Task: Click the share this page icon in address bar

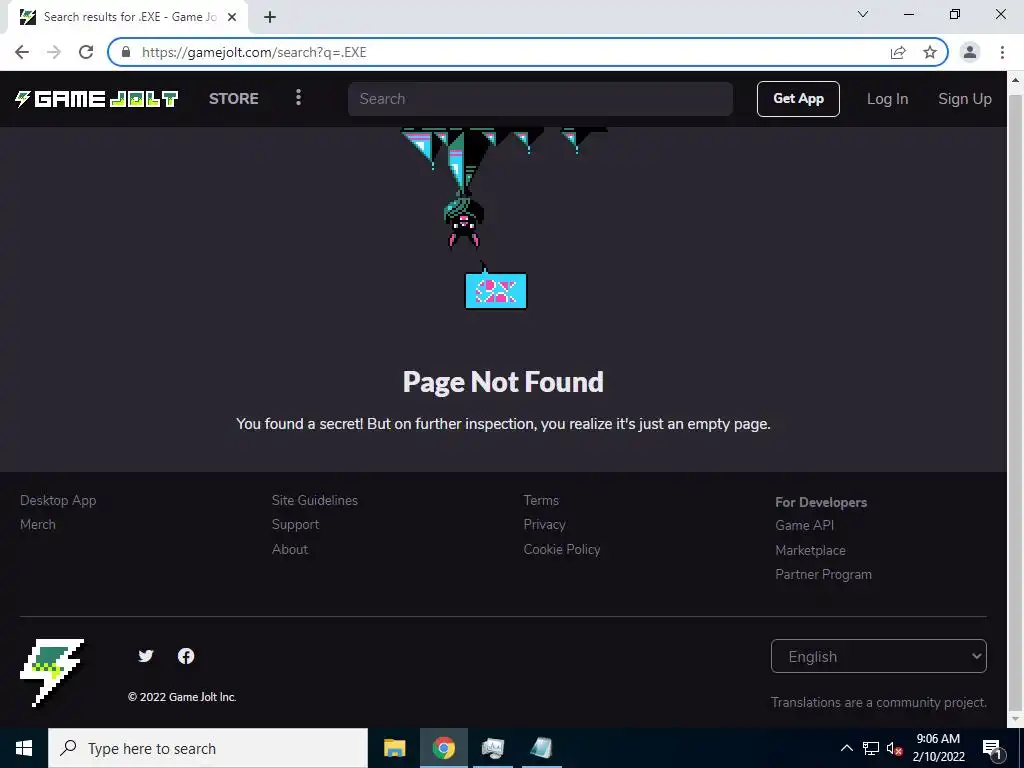Action: click(898, 52)
